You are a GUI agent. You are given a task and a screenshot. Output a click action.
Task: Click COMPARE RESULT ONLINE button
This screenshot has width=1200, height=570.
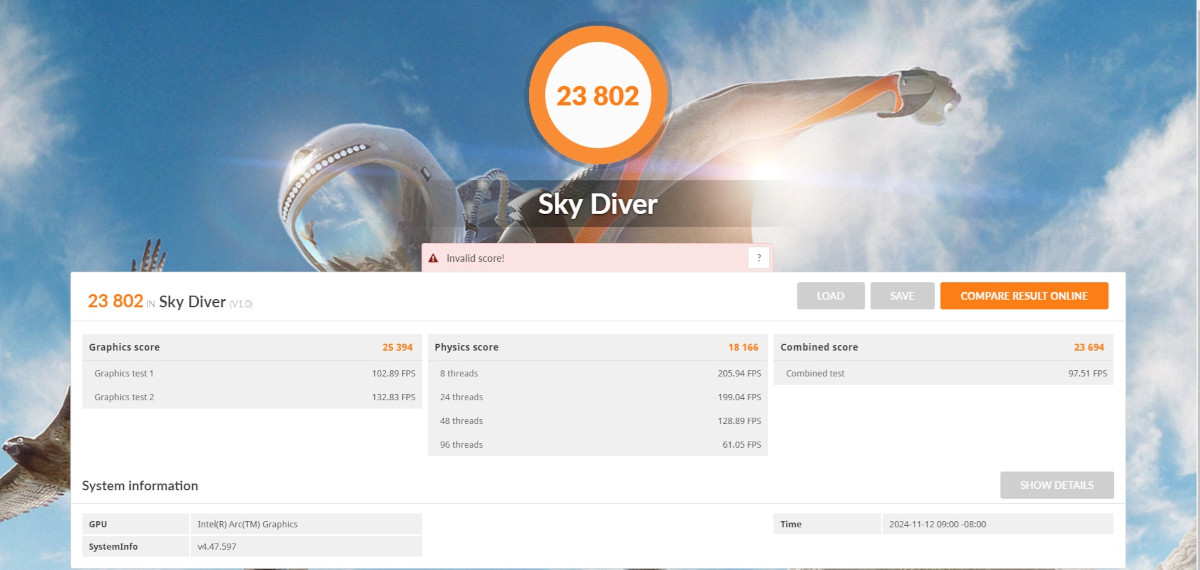(1024, 296)
